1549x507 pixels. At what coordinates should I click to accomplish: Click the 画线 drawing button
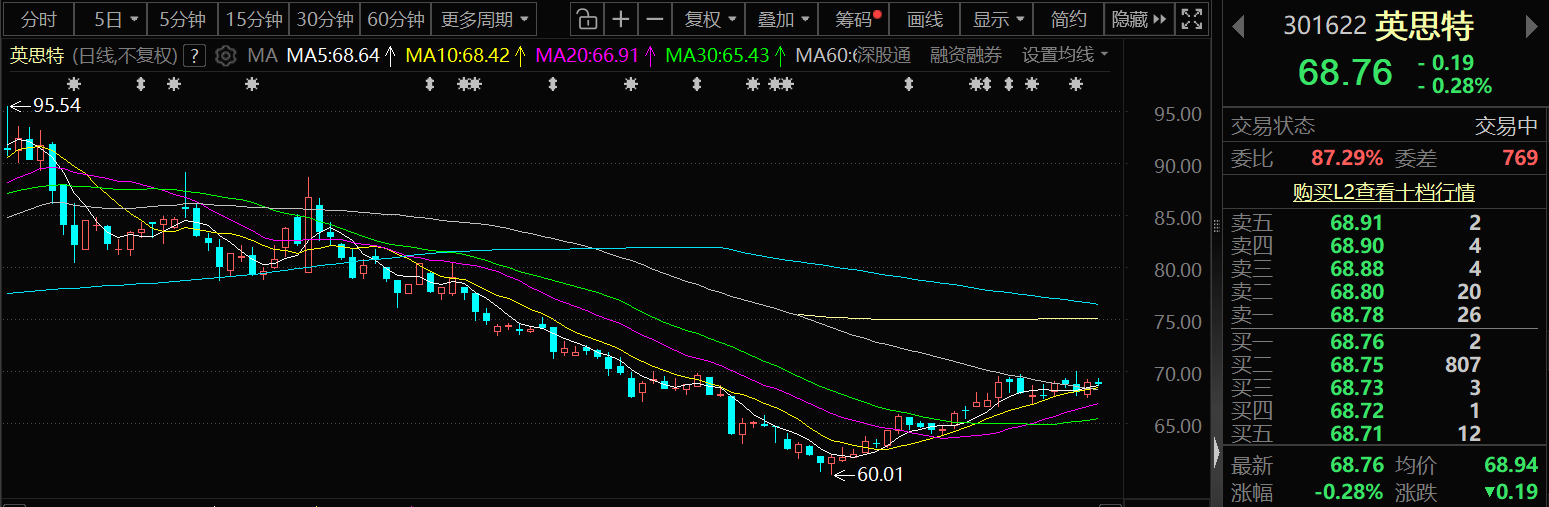tap(925, 19)
